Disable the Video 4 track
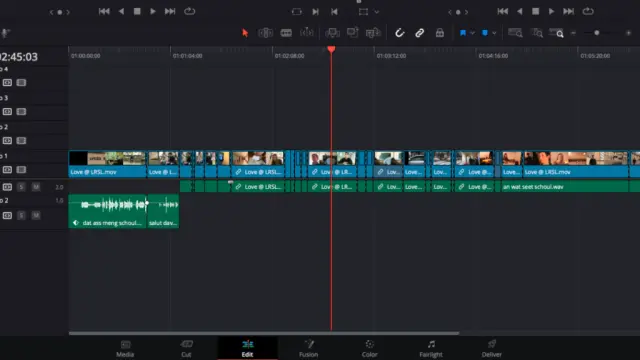 21,82
